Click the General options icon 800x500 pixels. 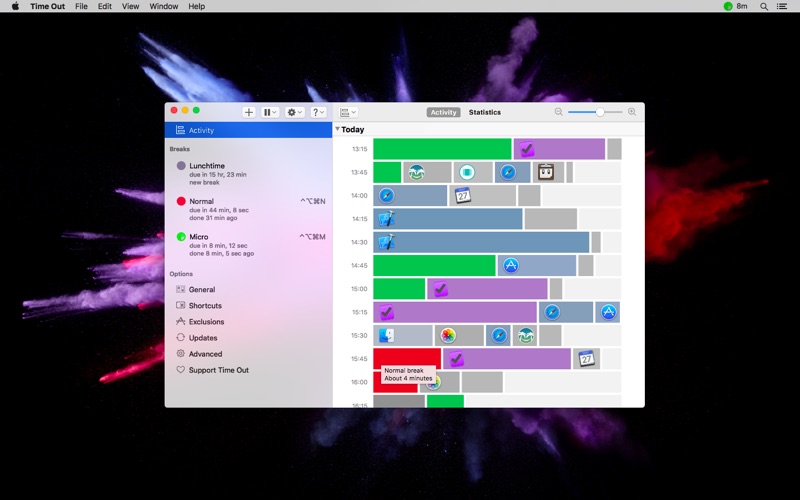click(180, 289)
